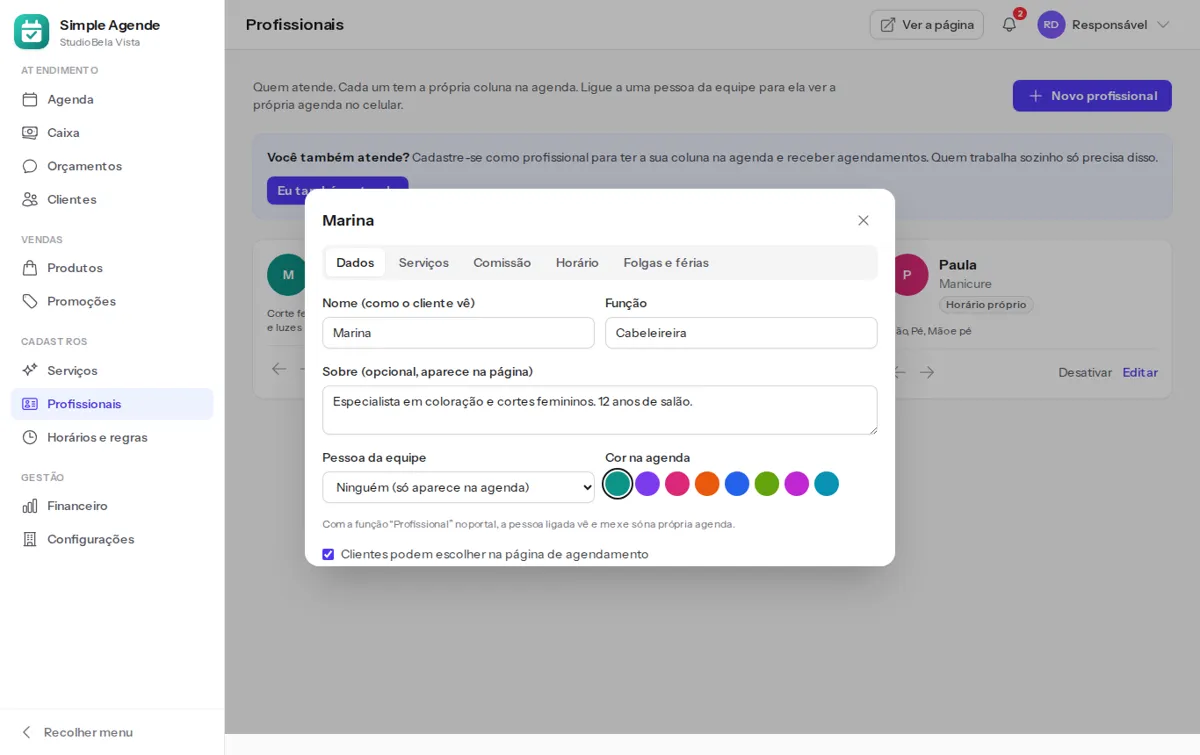Click the Profissionais ID card icon

click(x=30, y=404)
